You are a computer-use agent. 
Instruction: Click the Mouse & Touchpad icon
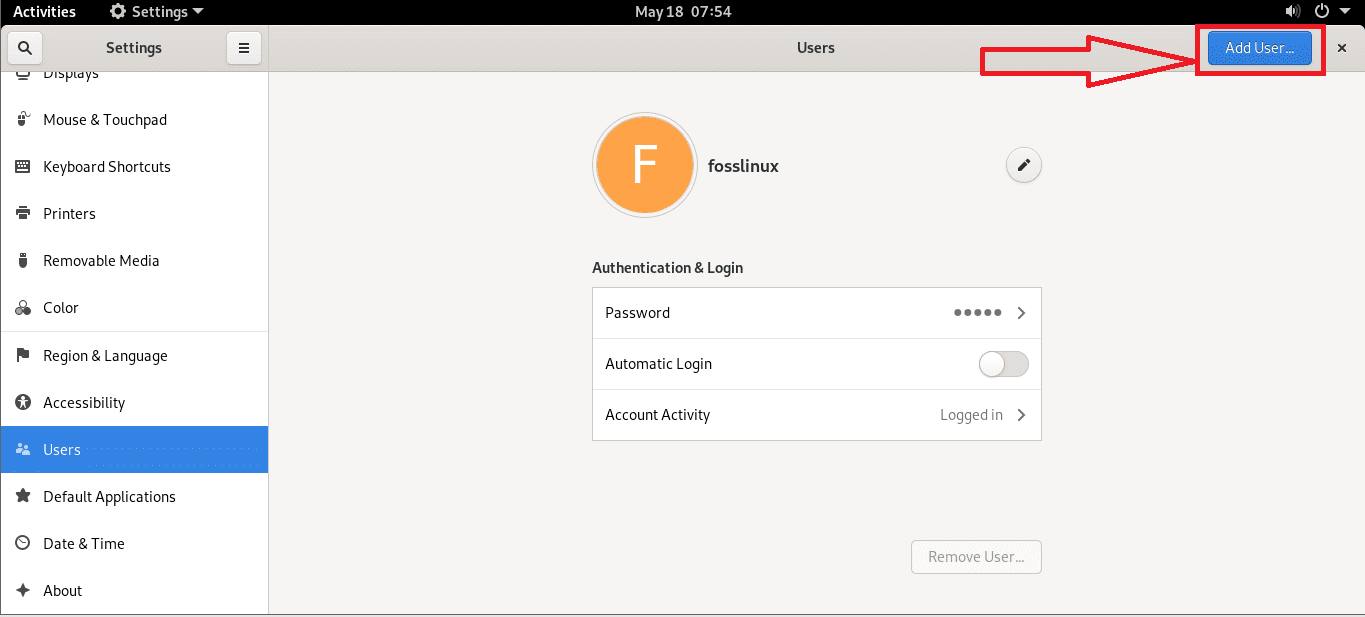point(22,119)
